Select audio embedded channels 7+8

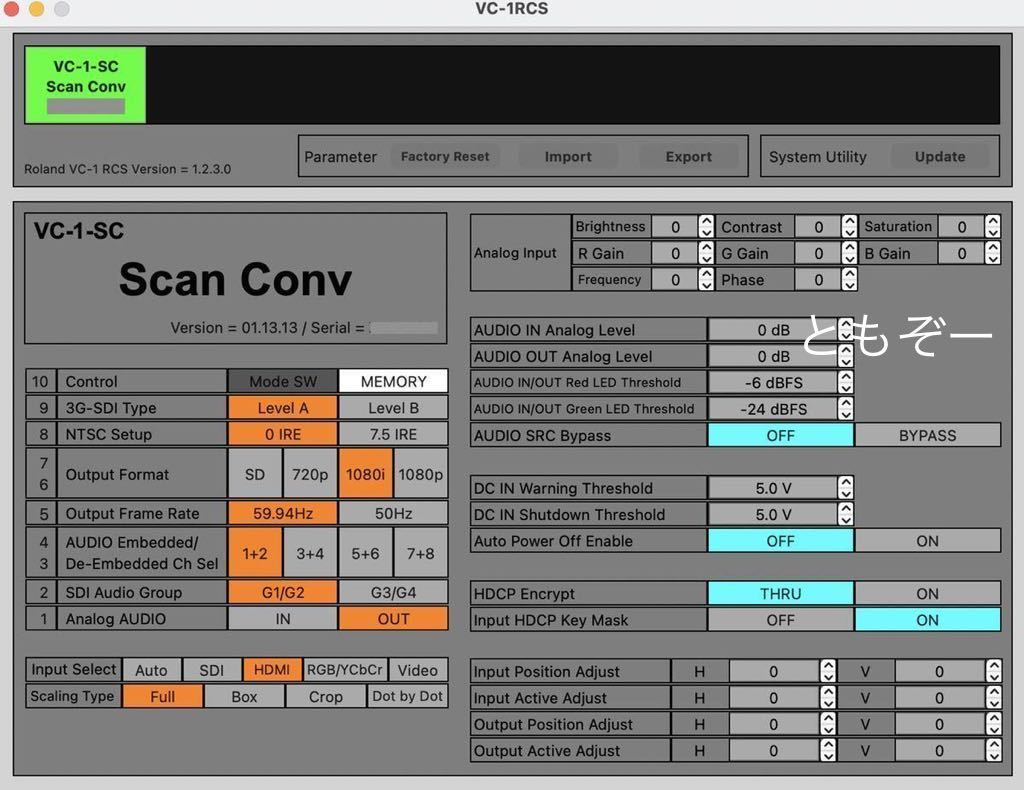click(x=421, y=553)
